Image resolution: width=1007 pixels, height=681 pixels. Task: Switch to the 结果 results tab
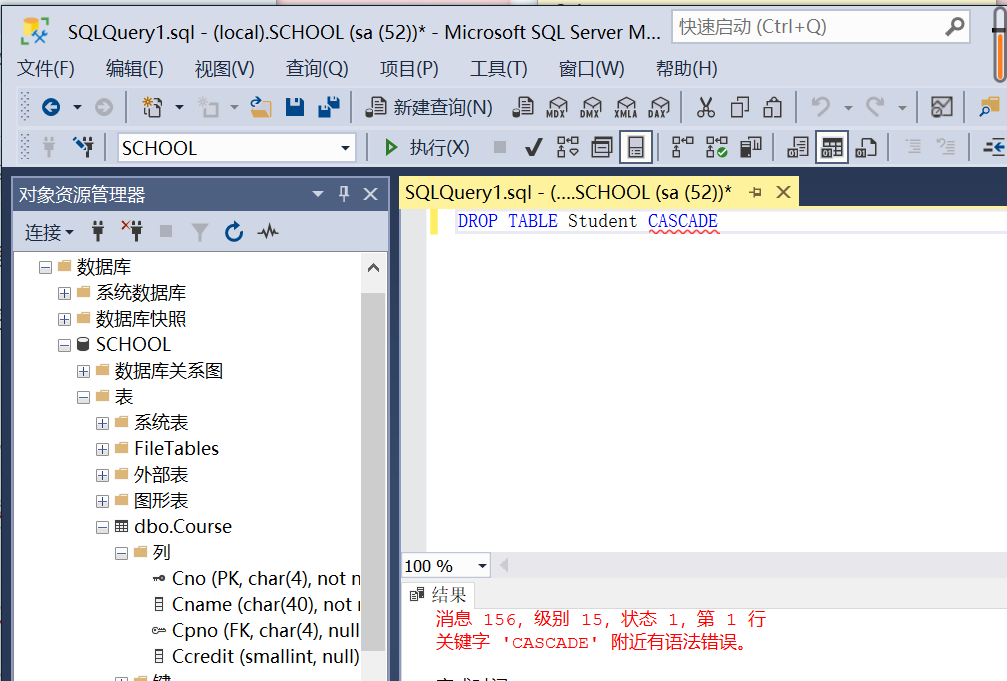pos(439,595)
